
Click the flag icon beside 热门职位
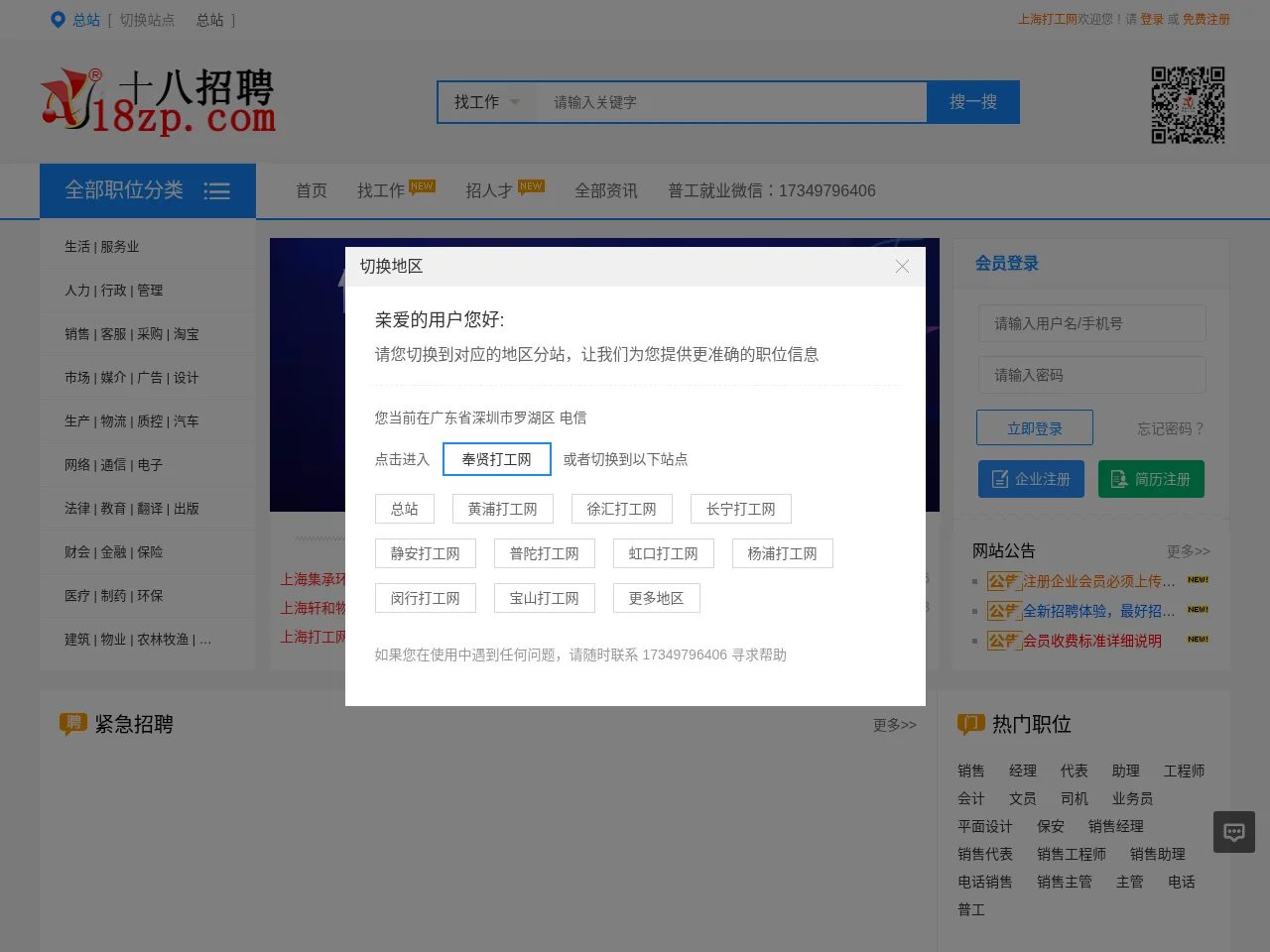click(x=970, y=724)
